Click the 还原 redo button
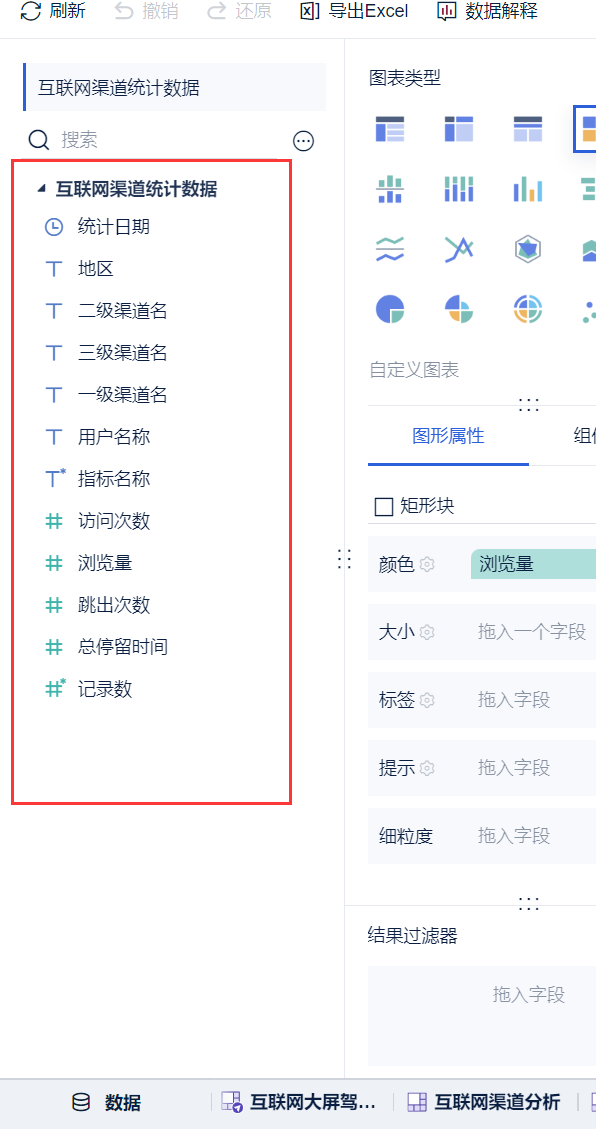 pyautogui.click(x=239, y=12)
